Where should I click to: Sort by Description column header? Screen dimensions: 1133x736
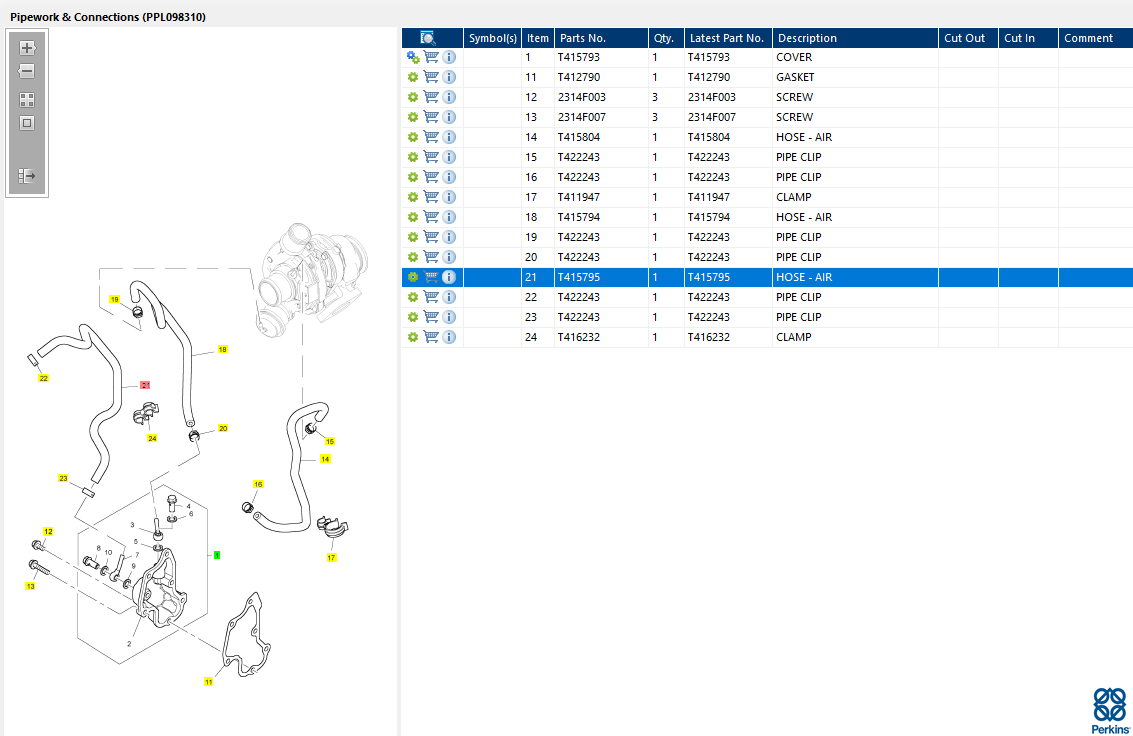(x=856, y=38)
